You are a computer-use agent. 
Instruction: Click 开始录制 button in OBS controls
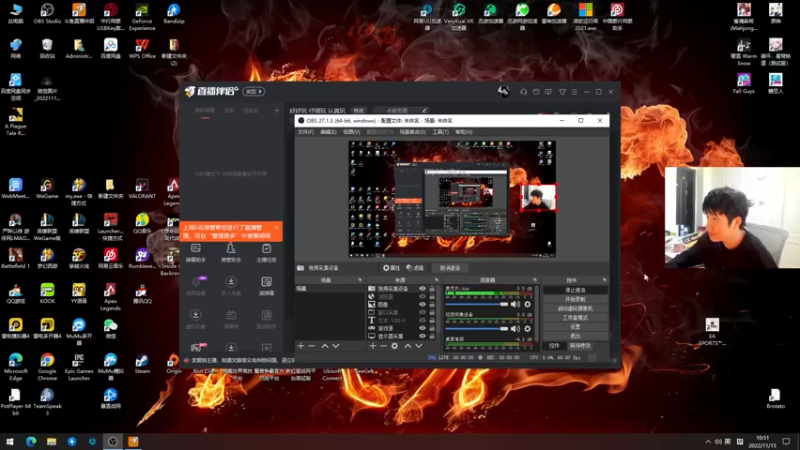(x=576, y=299)
